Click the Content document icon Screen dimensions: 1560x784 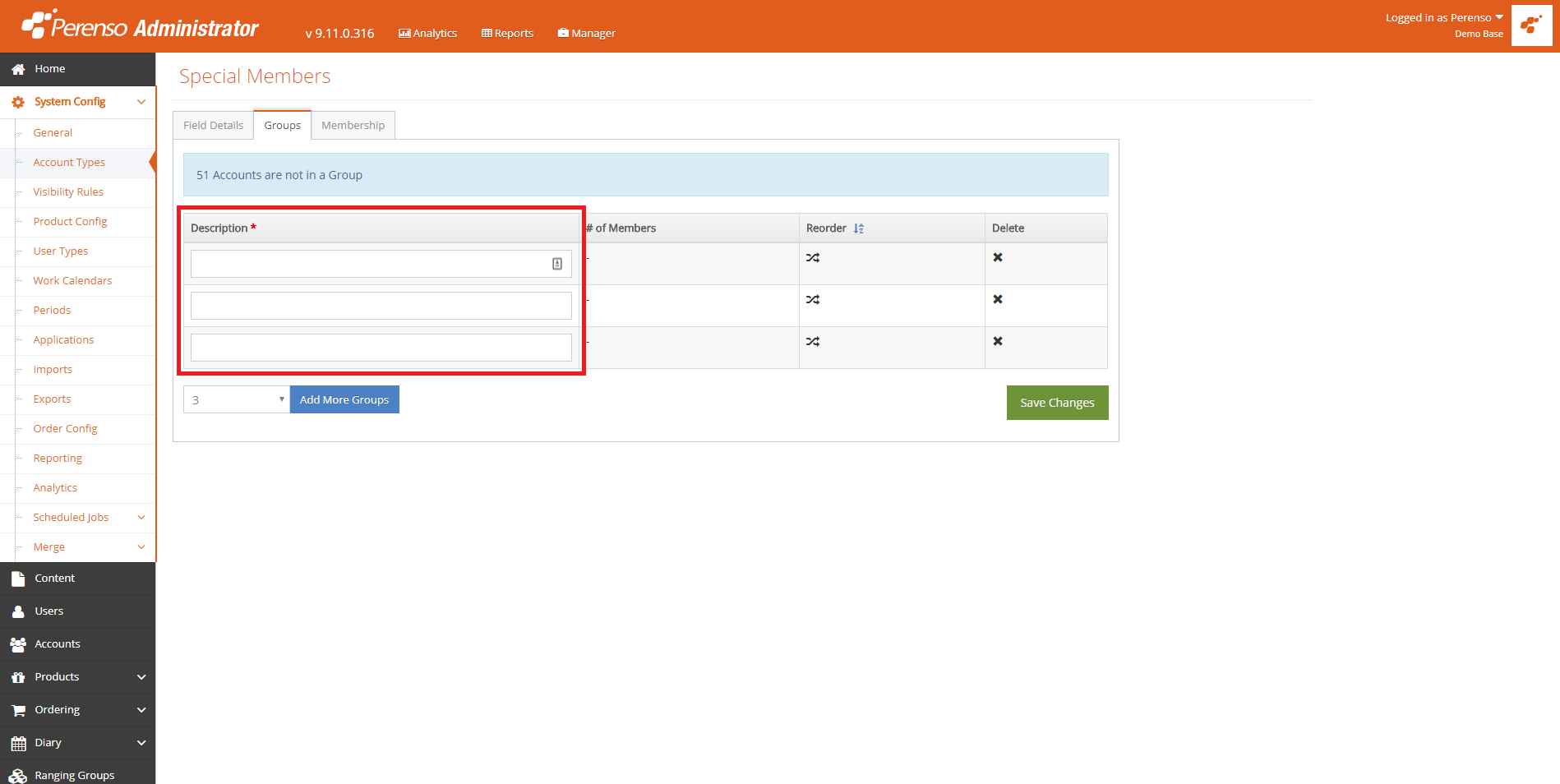(x=18, y=579)
